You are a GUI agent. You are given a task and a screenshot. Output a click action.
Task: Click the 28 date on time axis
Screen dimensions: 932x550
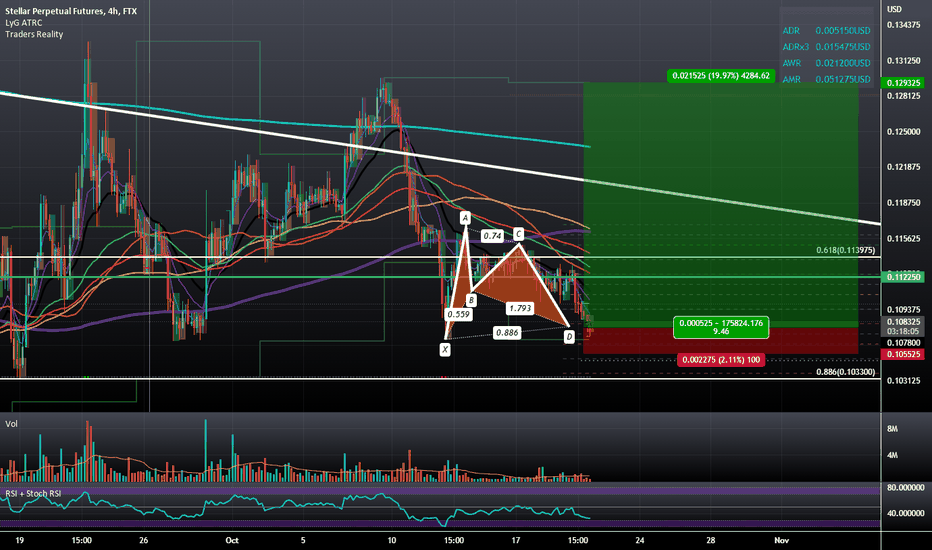[711, 540]
